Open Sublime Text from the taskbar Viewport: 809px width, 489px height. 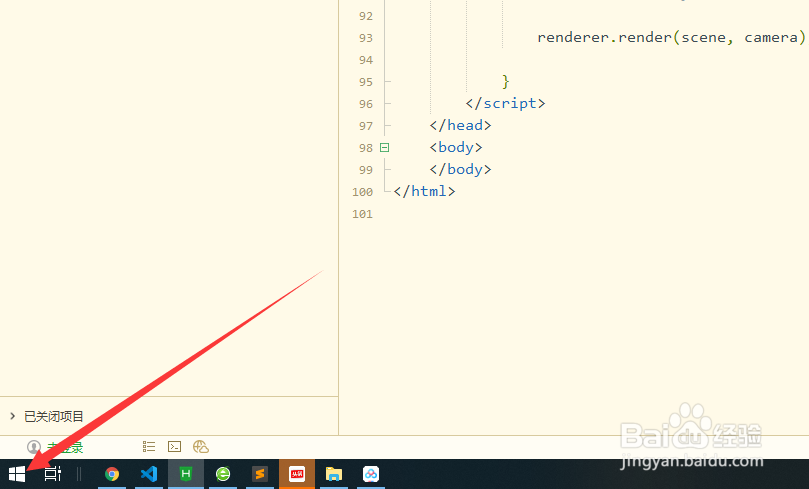click(x=260, y=474)
